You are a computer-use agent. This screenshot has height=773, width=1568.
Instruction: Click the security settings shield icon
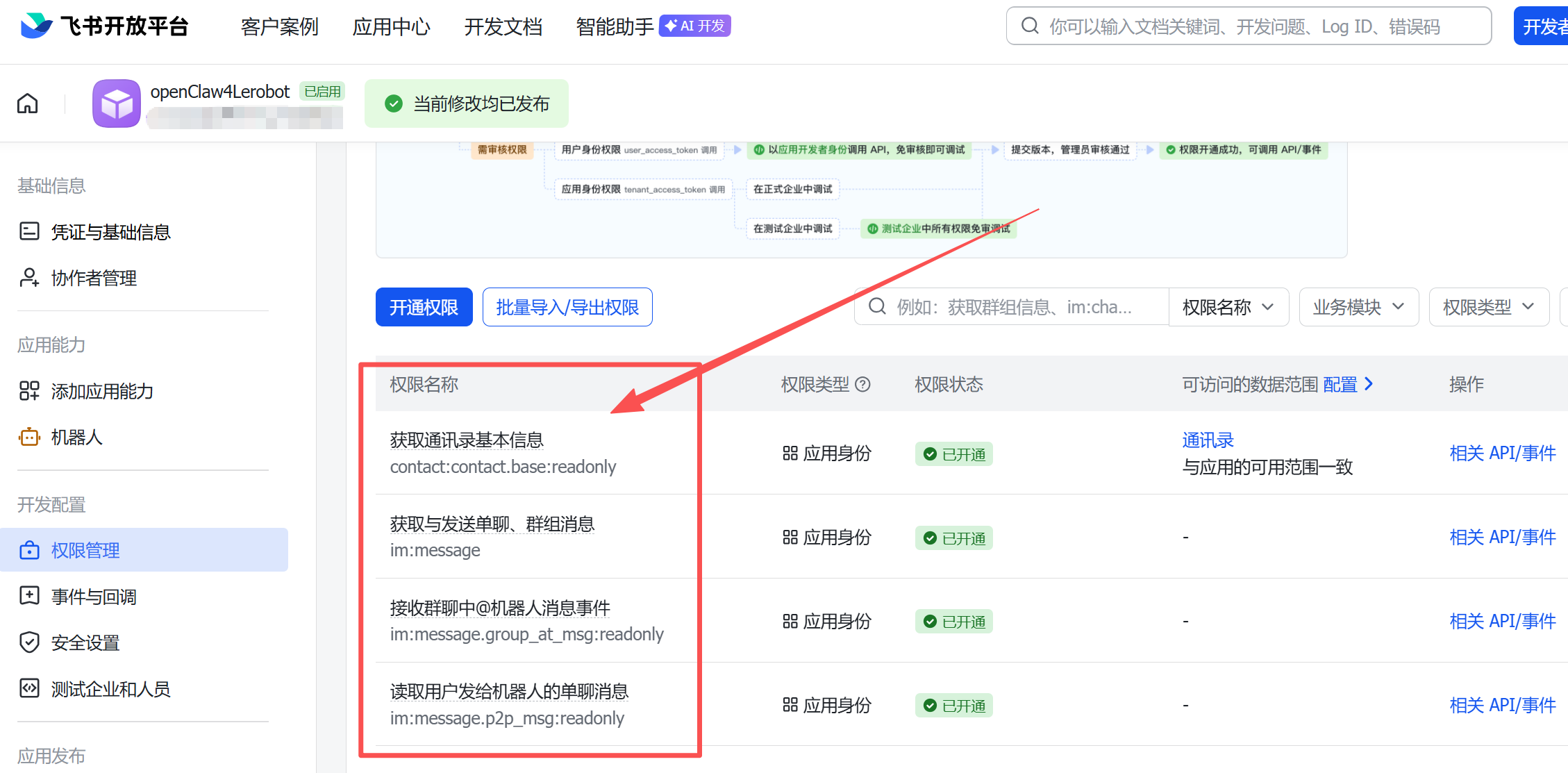[x=29, y=642]
